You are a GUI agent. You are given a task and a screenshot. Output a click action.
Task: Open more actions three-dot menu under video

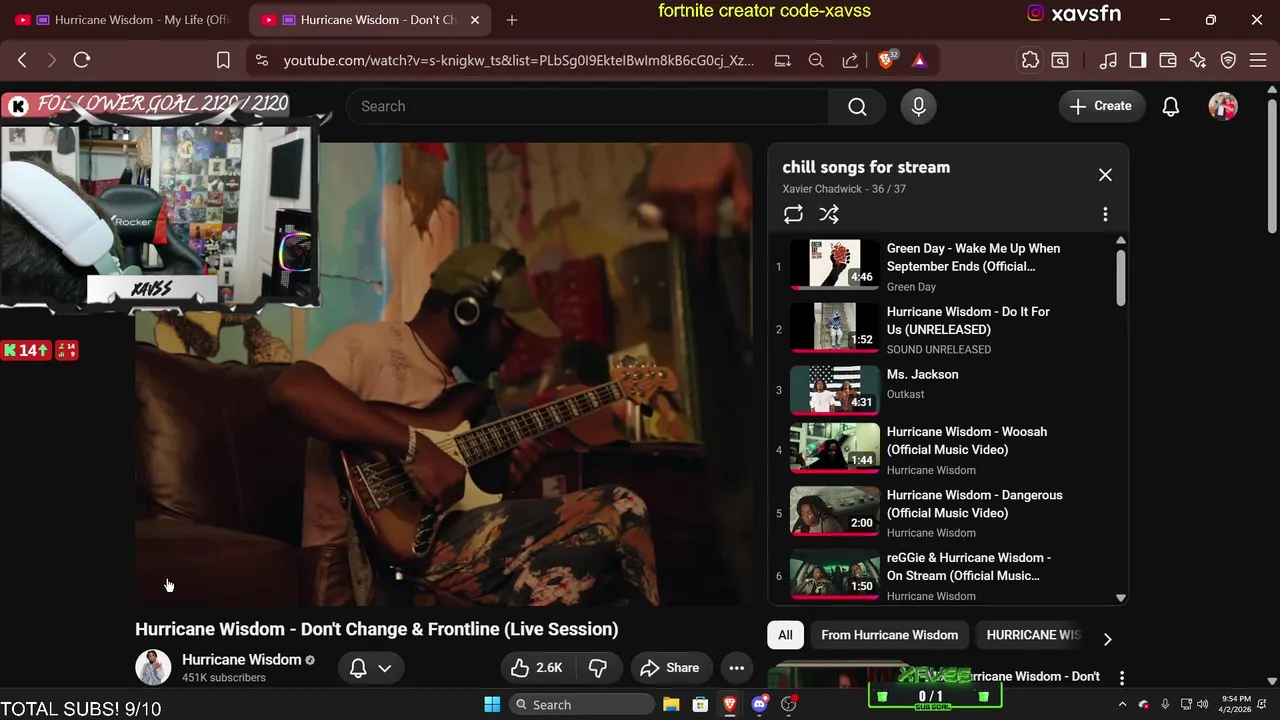click(736, 668)
